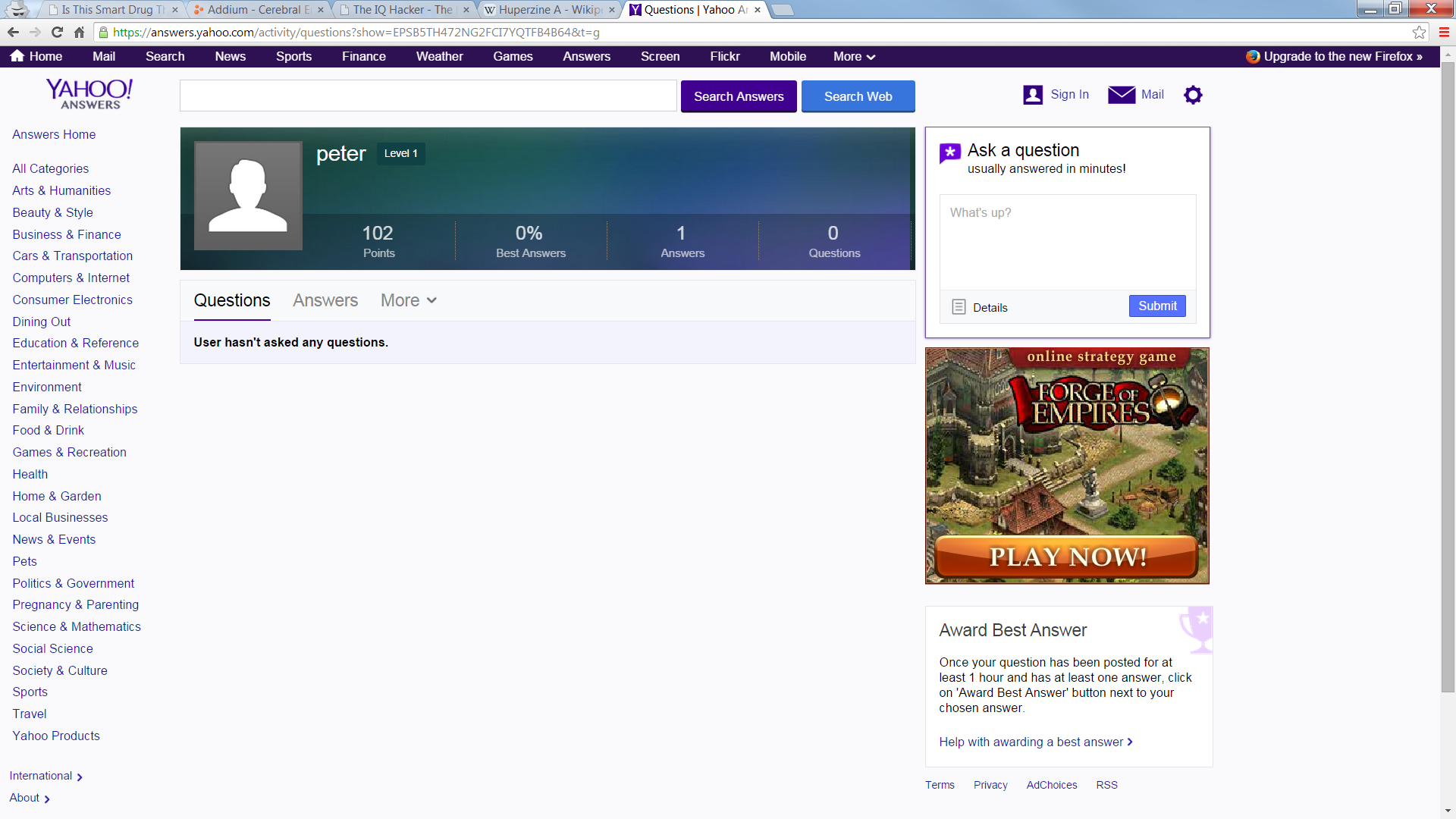Image resolution: width=1456 pixels, height=819 pixels.
Task: Click the Details label
Action: coord(990,307)
